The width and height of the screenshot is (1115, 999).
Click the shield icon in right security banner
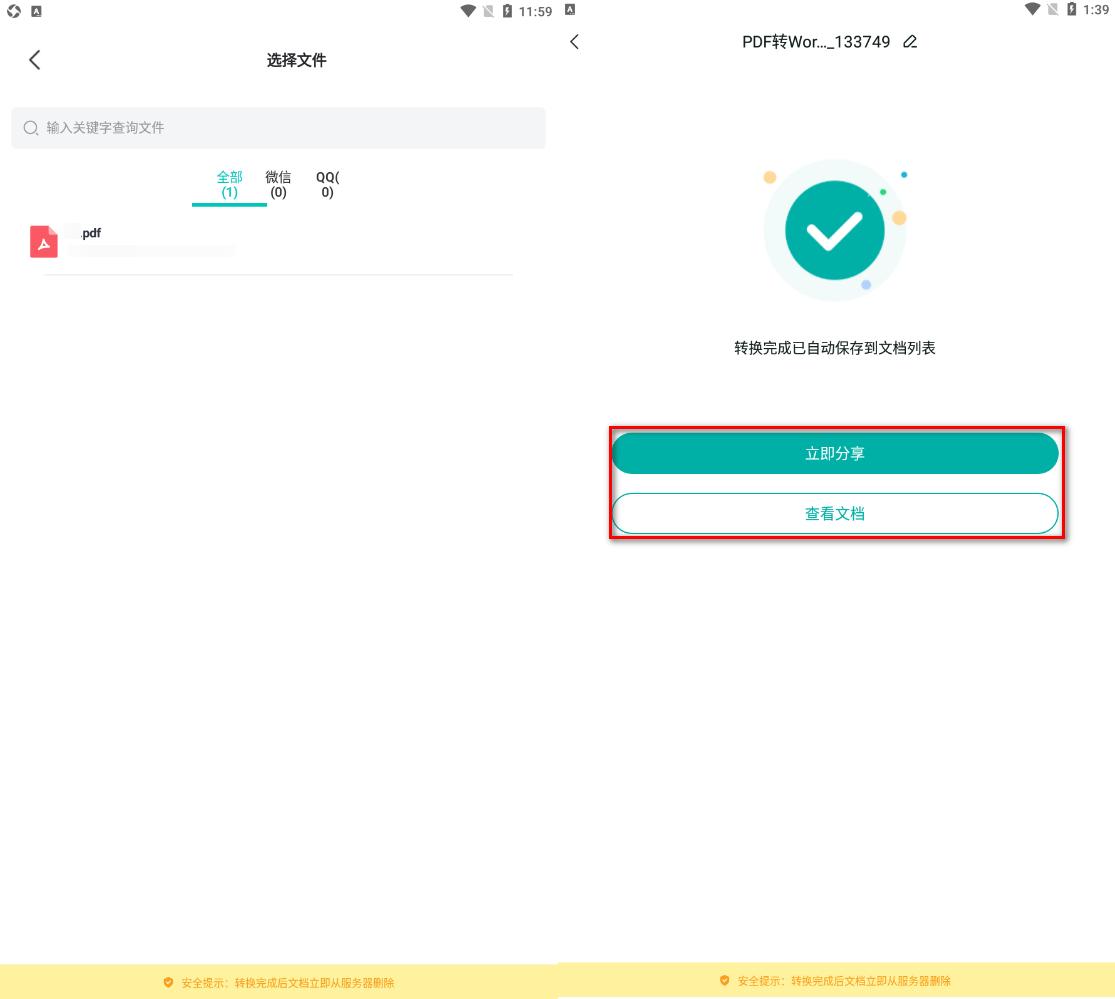click(x=725, y=981)
